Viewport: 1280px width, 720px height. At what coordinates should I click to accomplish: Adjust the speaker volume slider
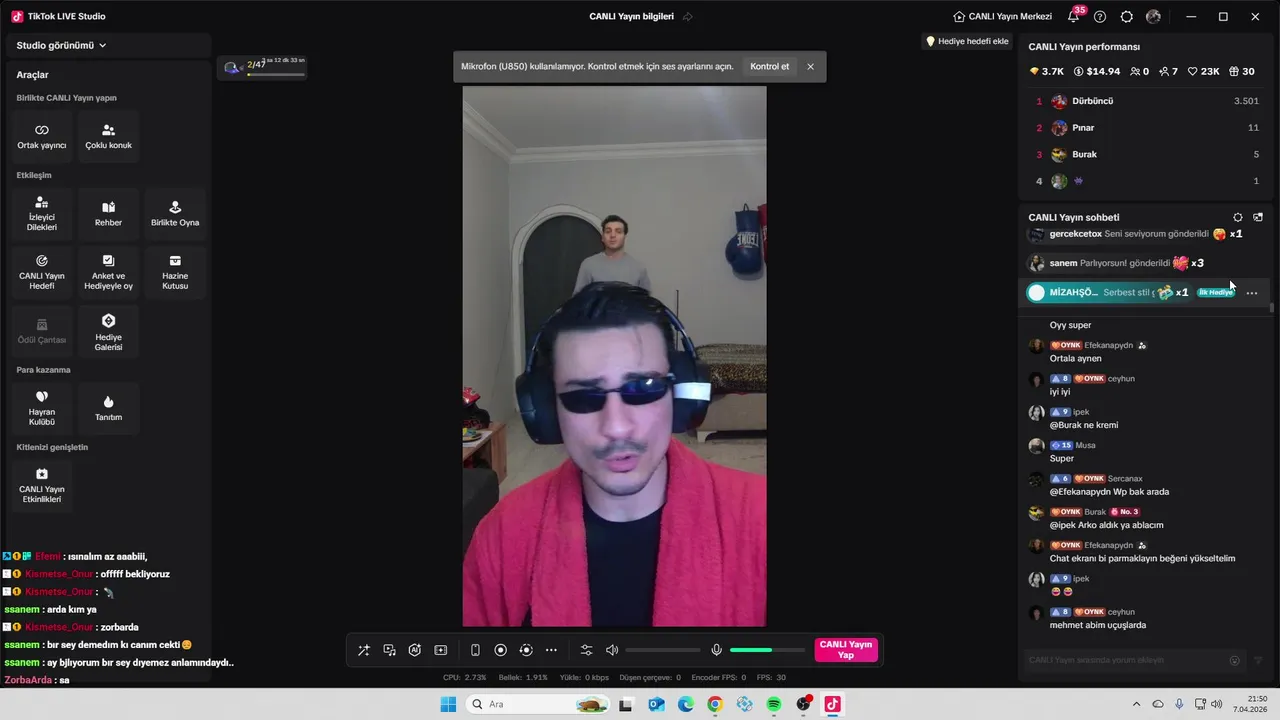click(663, 650)
